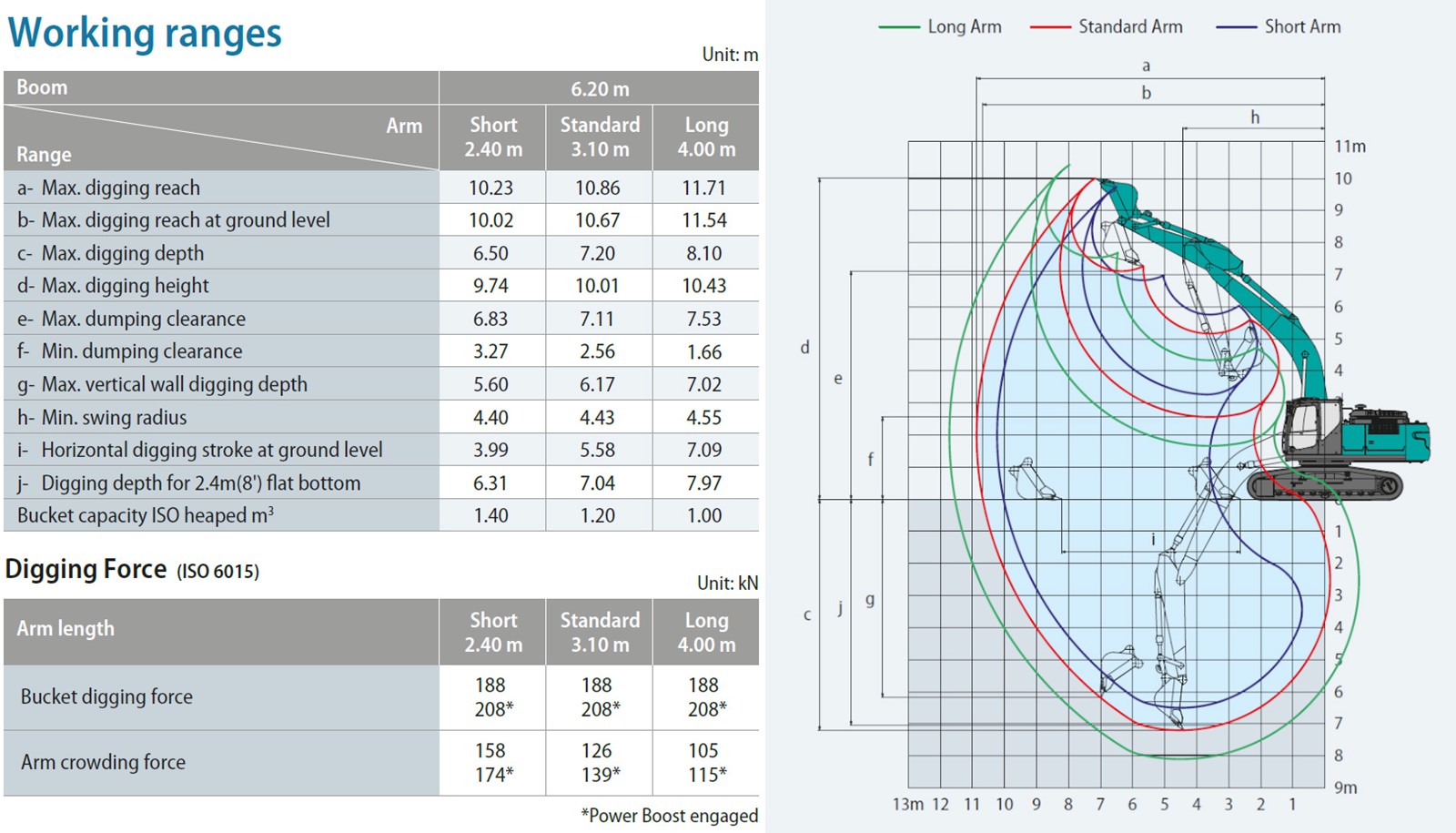Select the Short arm min. swing radius value 4.40

click(x=490, y=417)
